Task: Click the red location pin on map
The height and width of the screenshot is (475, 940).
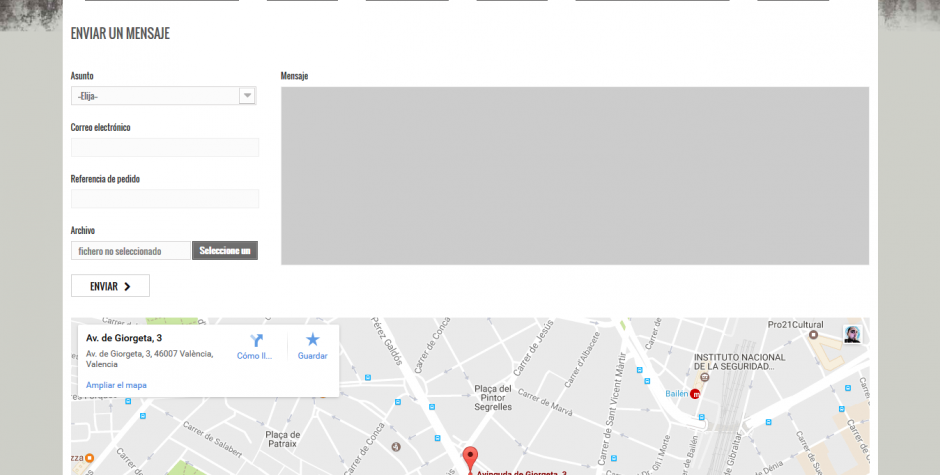Action: 471,458
